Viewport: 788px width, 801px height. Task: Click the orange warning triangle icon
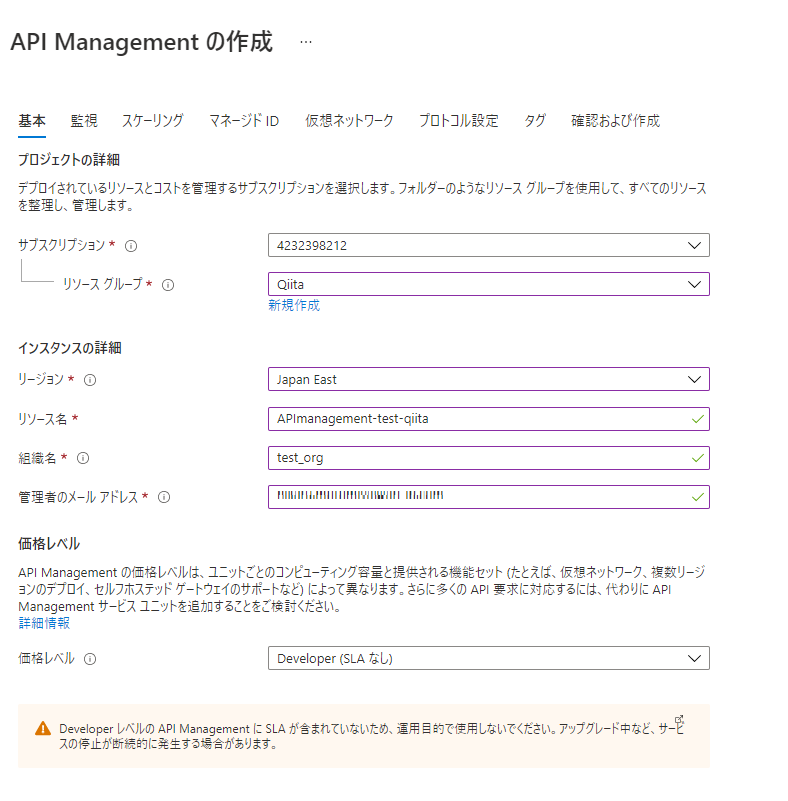click(x=43, y=729)
